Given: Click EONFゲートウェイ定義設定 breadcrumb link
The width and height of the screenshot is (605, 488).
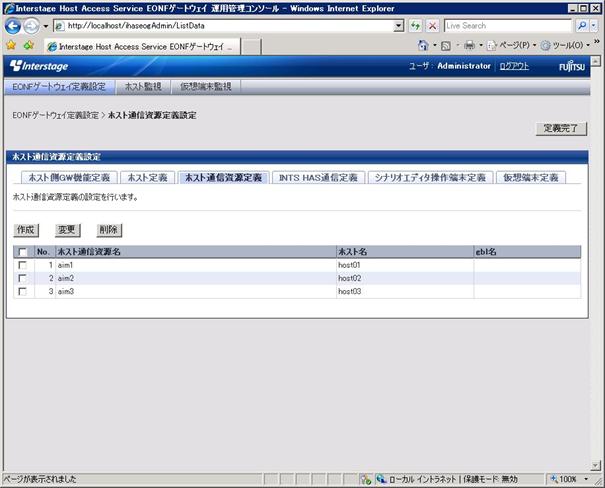Looking at the screenshot, I should [56, 115].
